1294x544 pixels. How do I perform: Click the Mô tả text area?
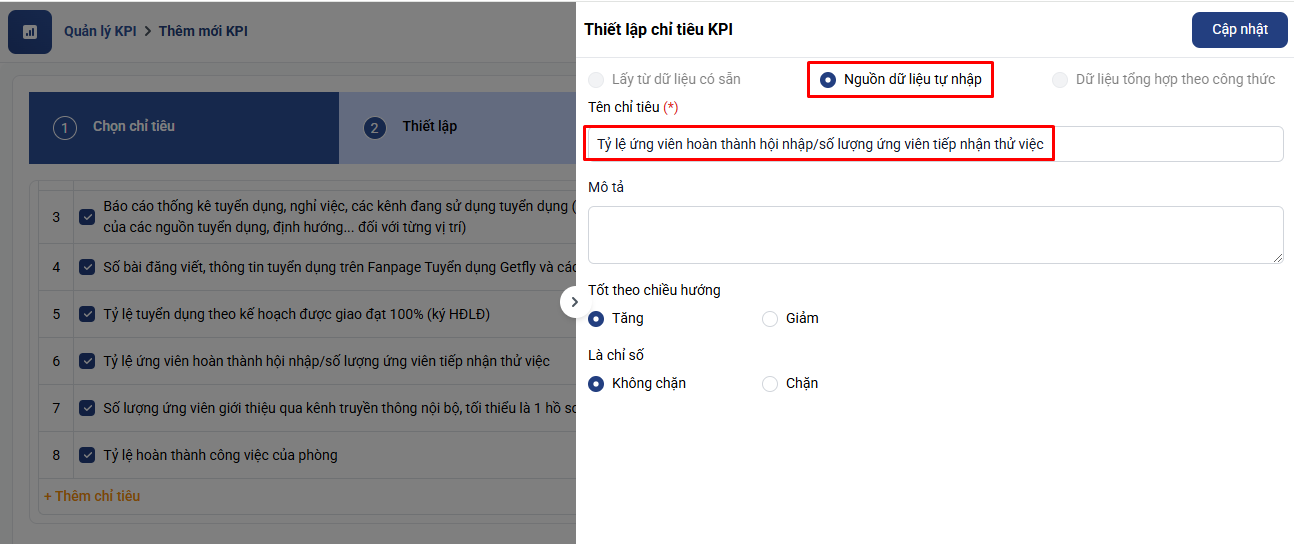pos(935,235)
